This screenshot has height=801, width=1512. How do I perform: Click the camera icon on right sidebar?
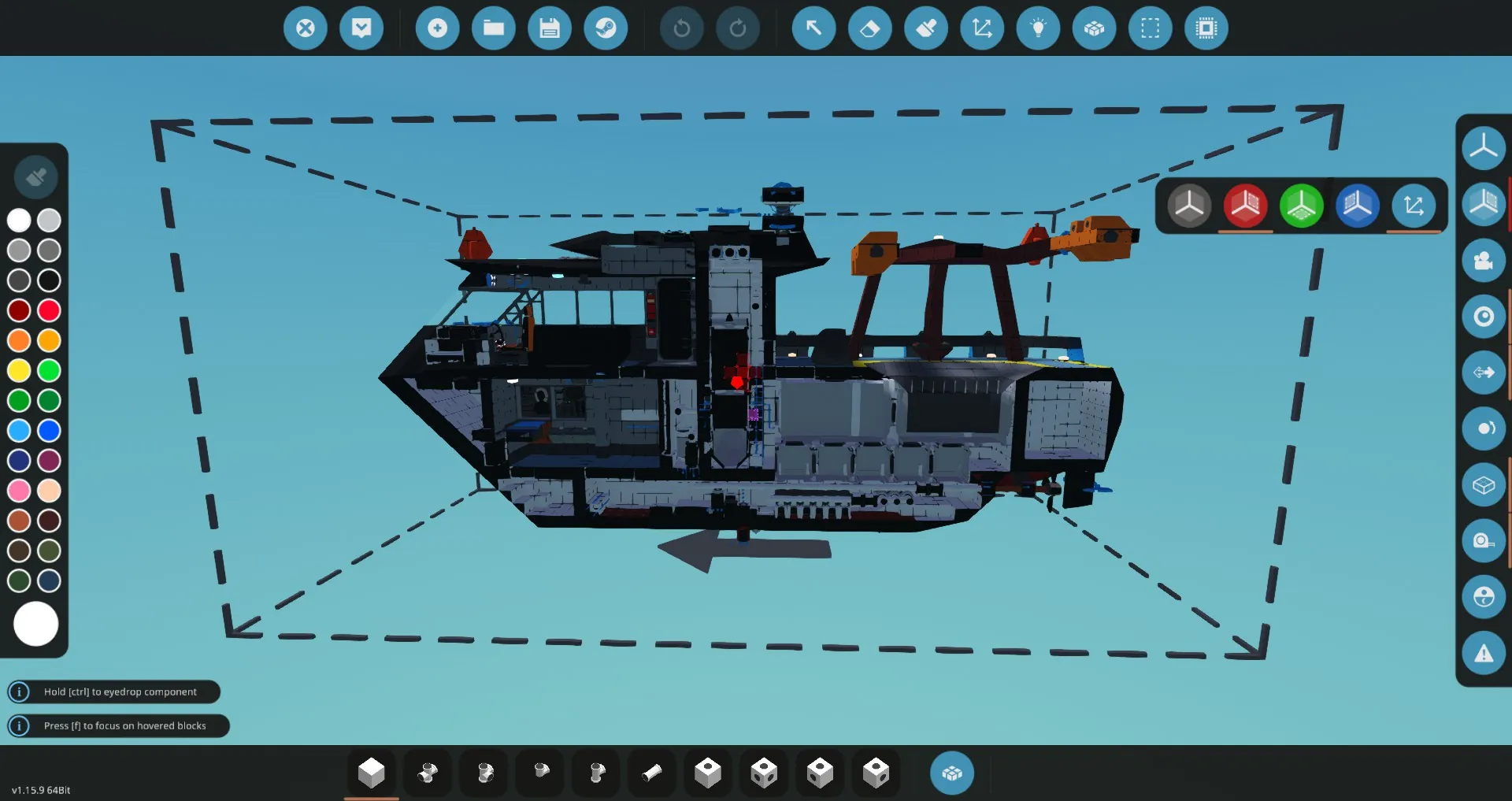[1483, 261]
